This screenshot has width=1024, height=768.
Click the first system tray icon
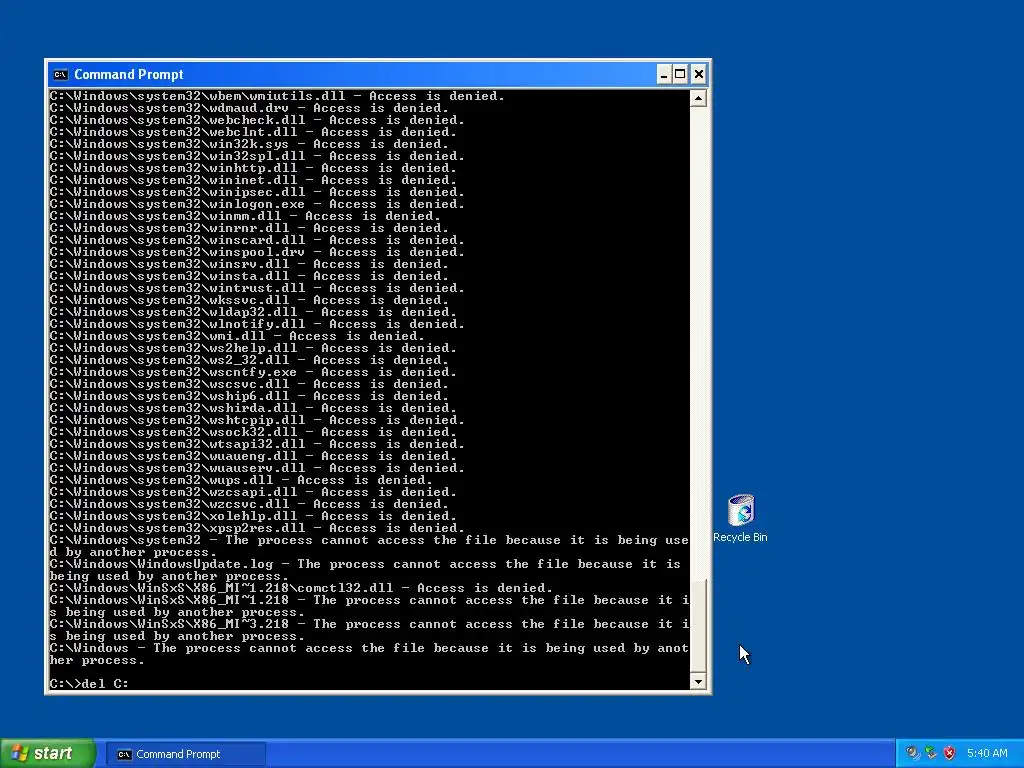coord(912,754)
